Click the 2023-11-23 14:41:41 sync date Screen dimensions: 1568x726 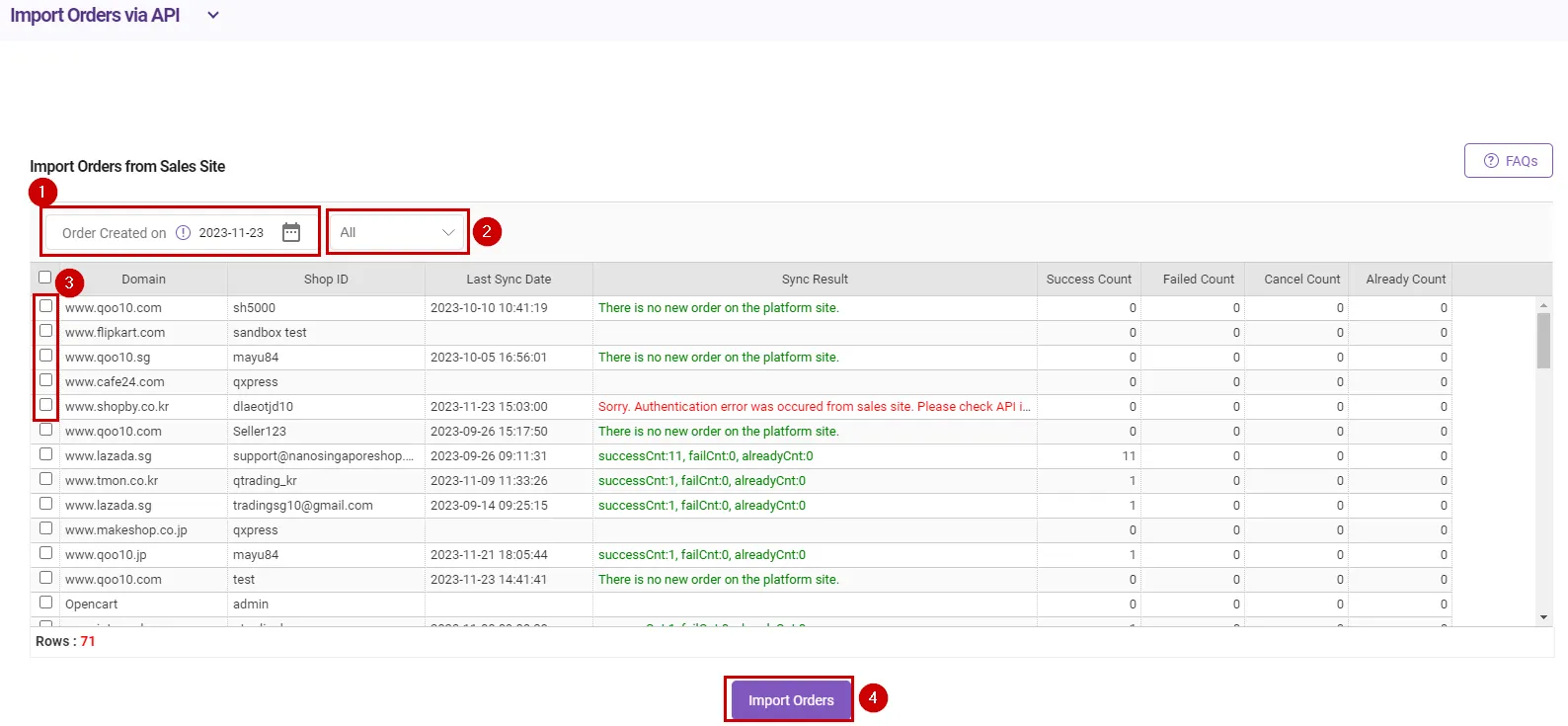click(489, 580)
